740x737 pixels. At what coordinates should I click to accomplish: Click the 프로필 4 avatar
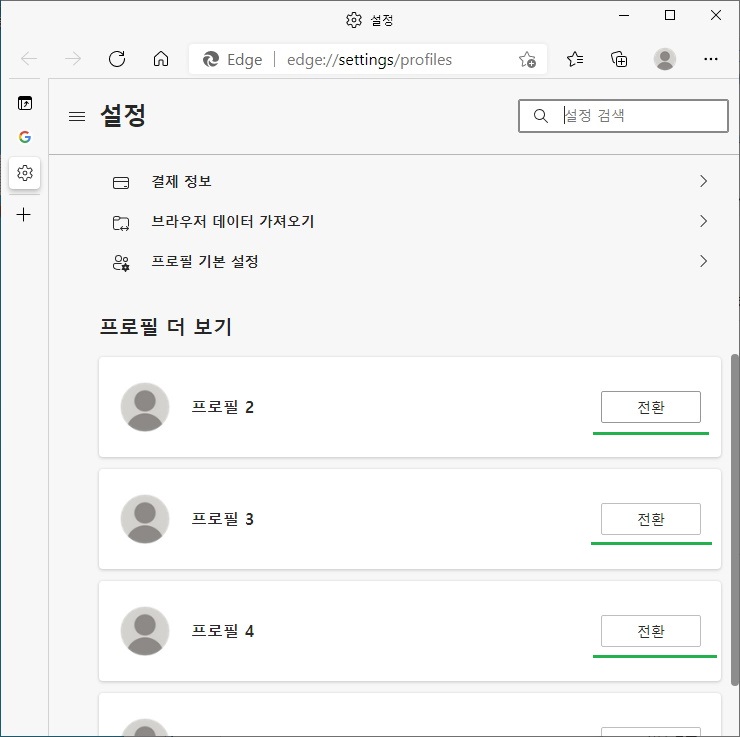(x=145, y=631)
